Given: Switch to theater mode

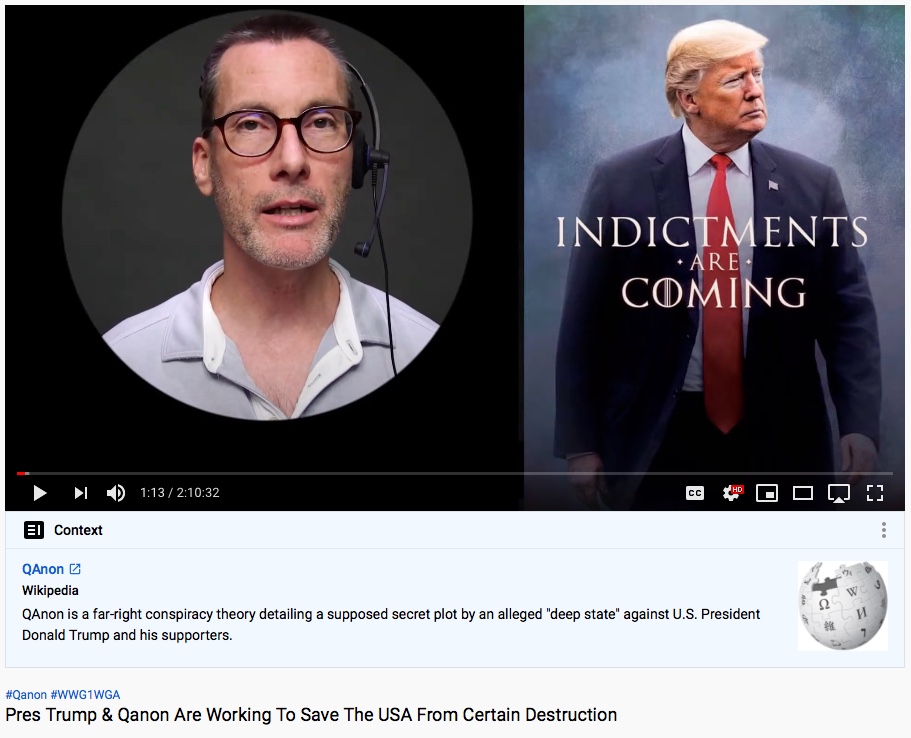Looking at the screenshot, I should [x=803, y=493].
